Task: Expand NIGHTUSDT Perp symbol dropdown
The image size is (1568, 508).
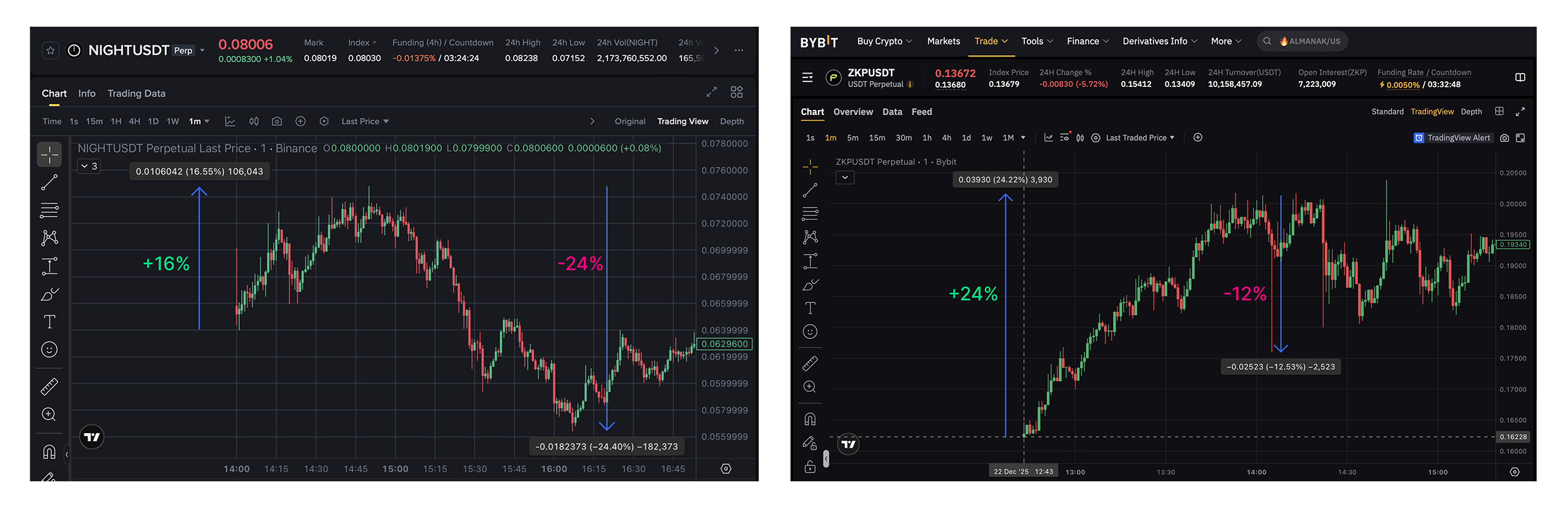Action: (x=202, y=50)
